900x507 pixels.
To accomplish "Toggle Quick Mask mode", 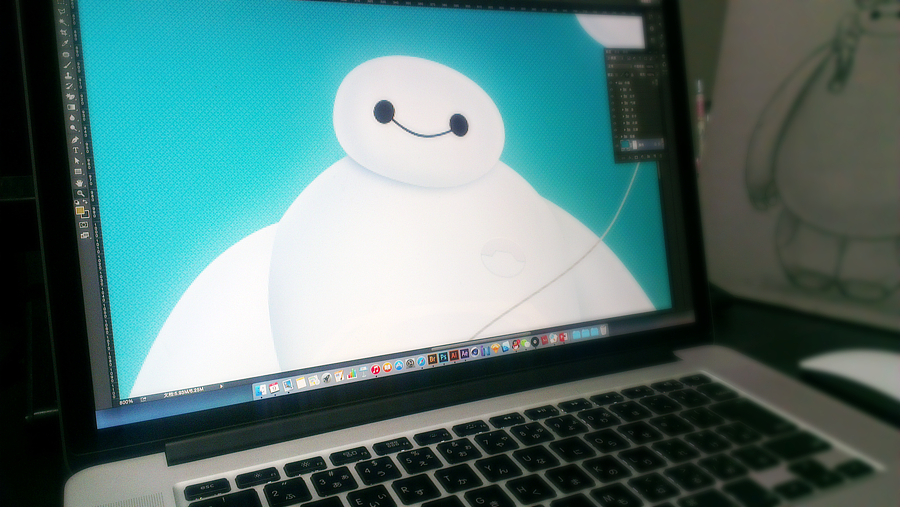I will pos(83,225).
